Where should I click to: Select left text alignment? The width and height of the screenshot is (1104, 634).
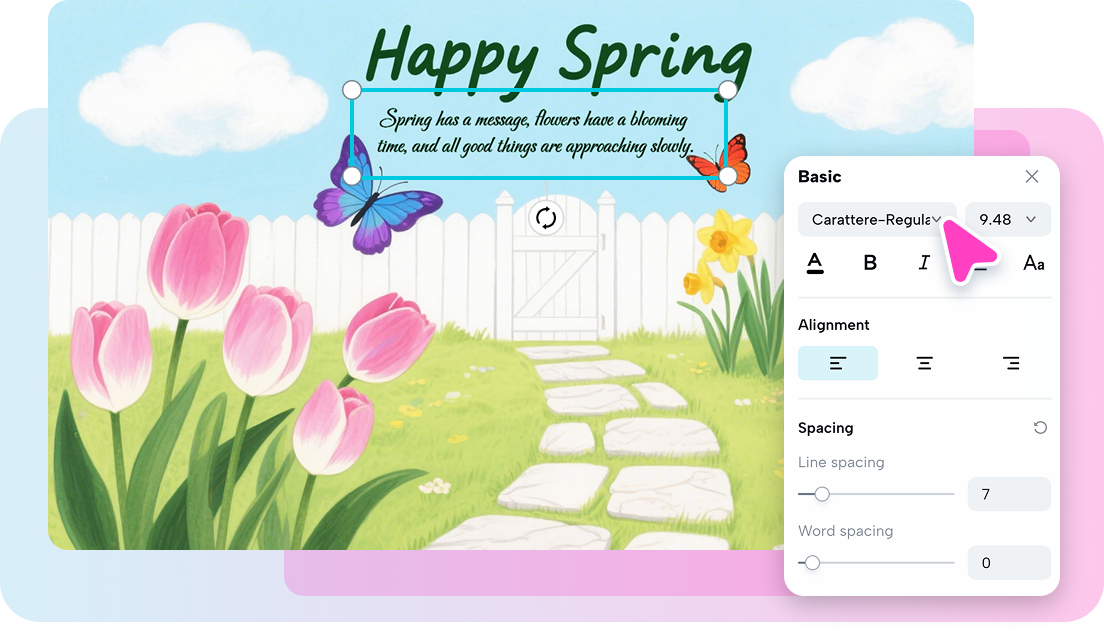tap(838, 363)
